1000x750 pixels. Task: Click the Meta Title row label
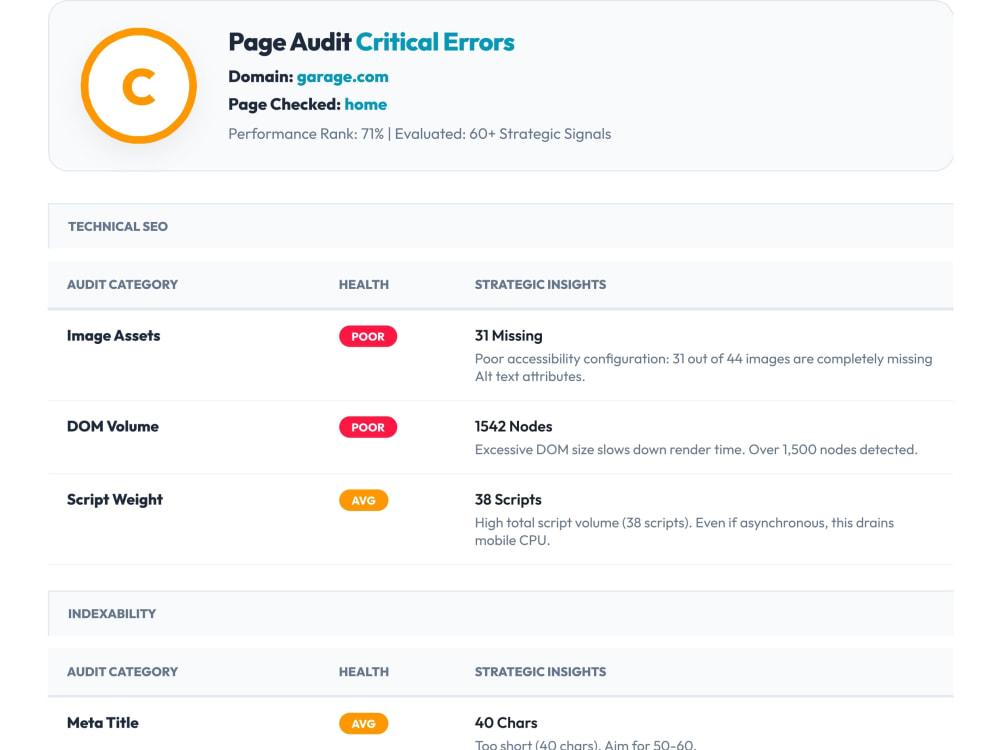click(x=103, y=723)
